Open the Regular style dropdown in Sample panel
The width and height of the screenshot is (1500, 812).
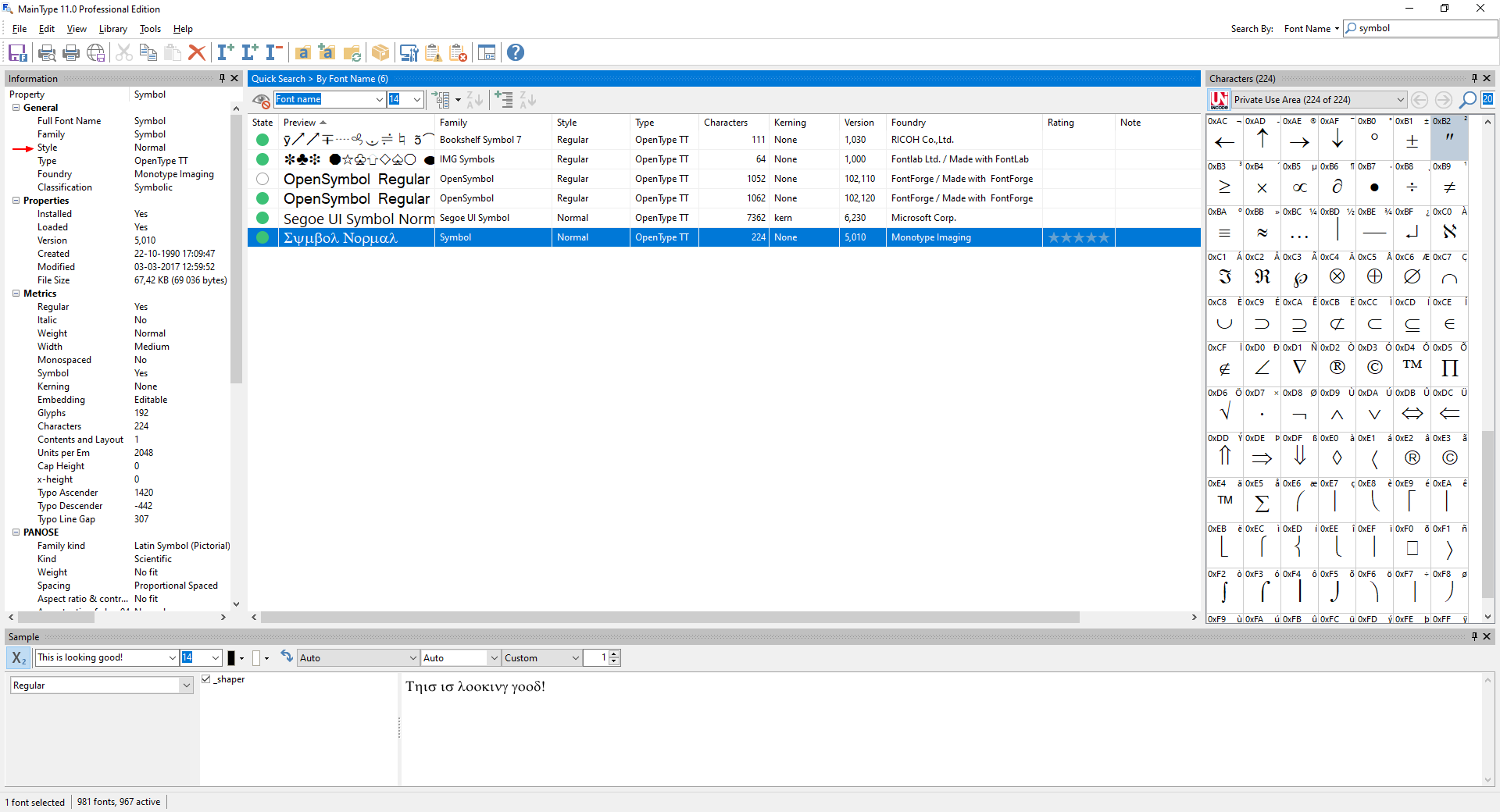(x=187, y=686)
